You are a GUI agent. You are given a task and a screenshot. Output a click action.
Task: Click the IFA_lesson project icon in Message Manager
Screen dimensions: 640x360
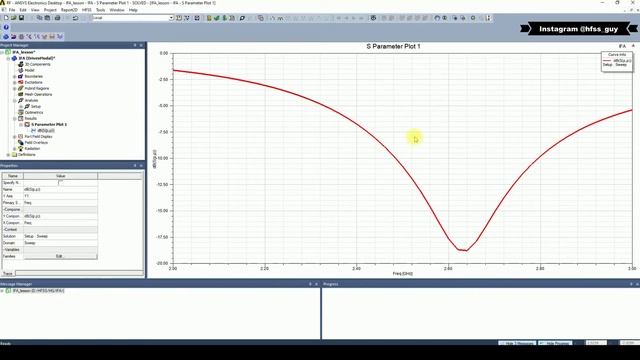coord(8,291)
